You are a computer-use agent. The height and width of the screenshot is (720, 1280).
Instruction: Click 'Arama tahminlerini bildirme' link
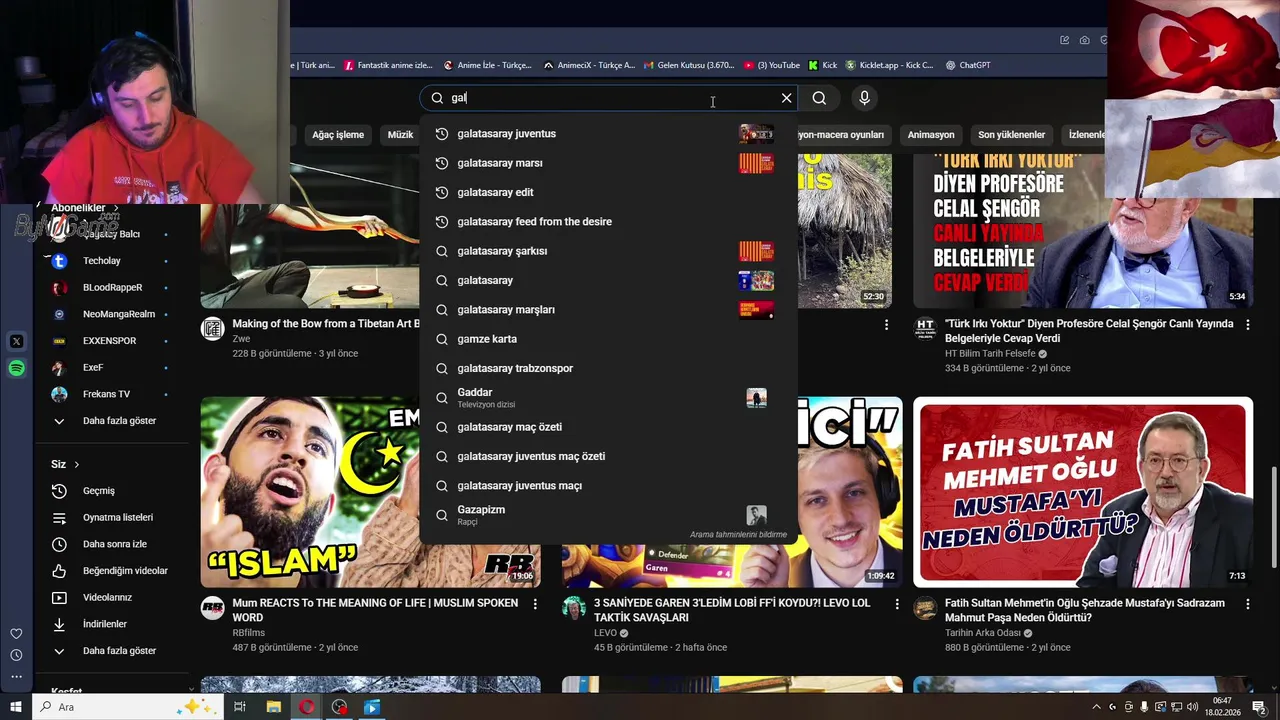(x=738, y=535)
